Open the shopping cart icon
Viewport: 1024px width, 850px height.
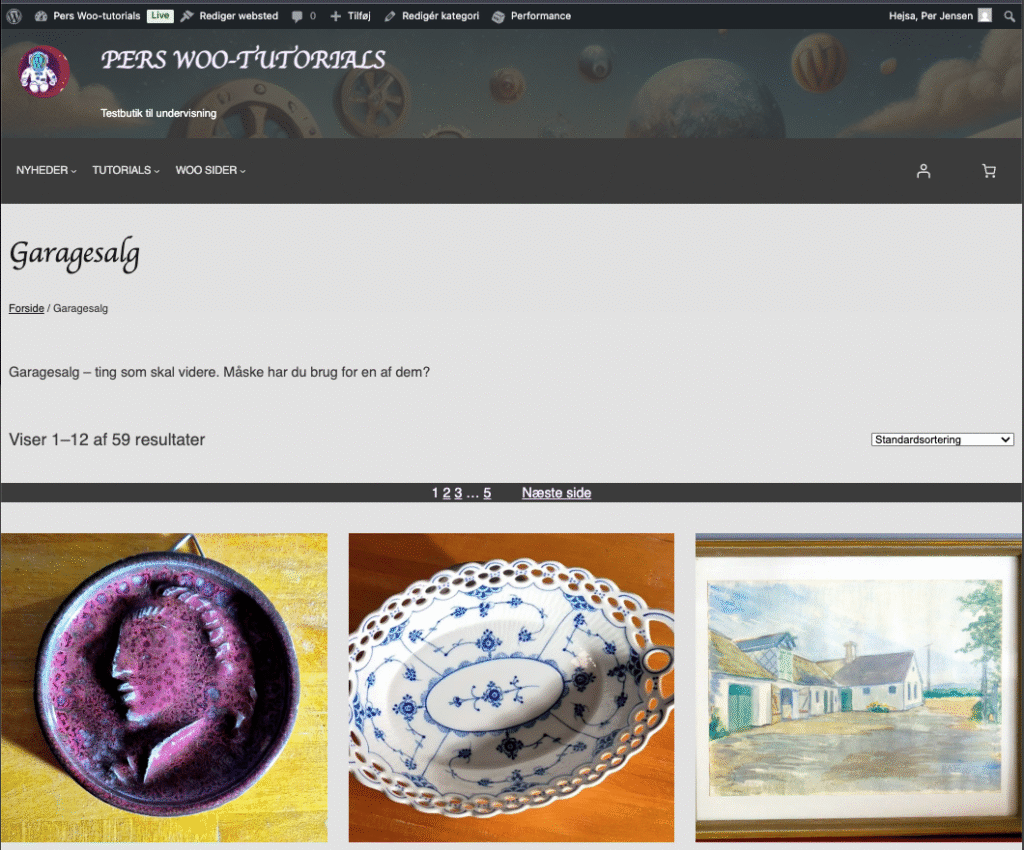click(989, 171)
